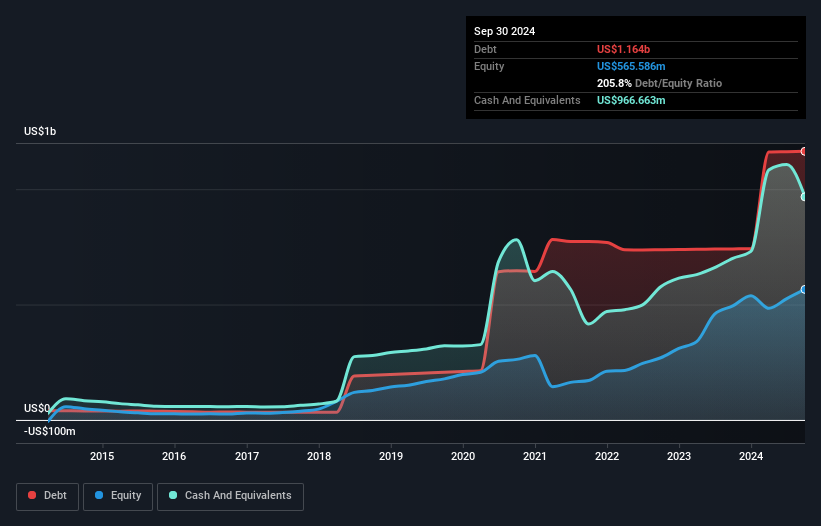
Task: Toggle the Debt series legend button
Action: point(48,496)
